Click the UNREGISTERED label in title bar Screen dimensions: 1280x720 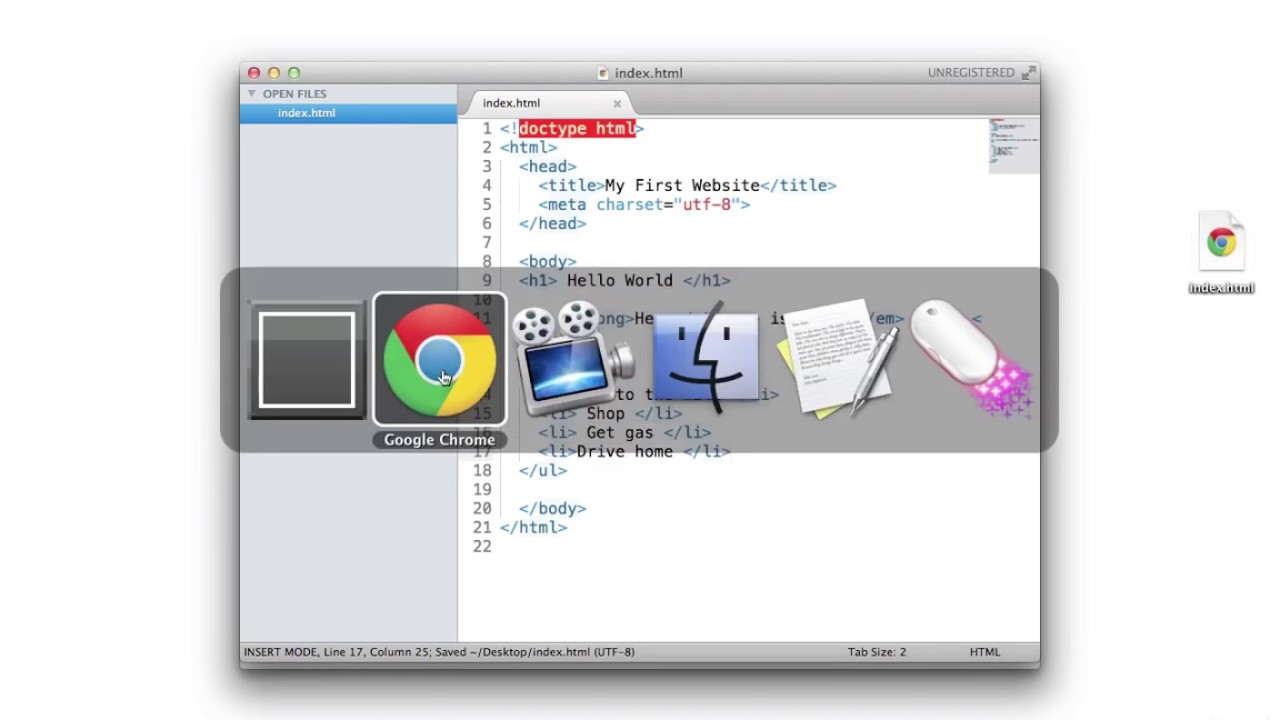coord(971,73)
